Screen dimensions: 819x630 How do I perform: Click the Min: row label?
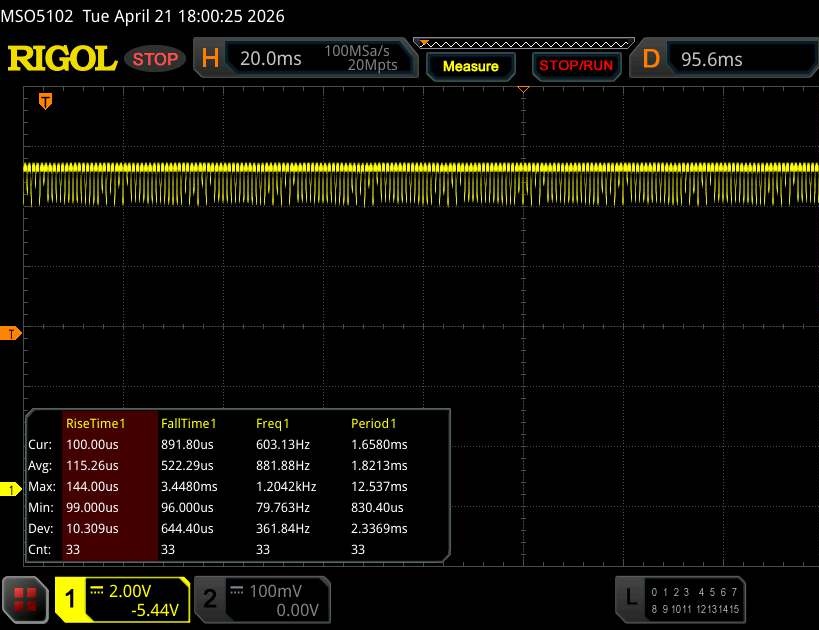(x=41, y=507)
